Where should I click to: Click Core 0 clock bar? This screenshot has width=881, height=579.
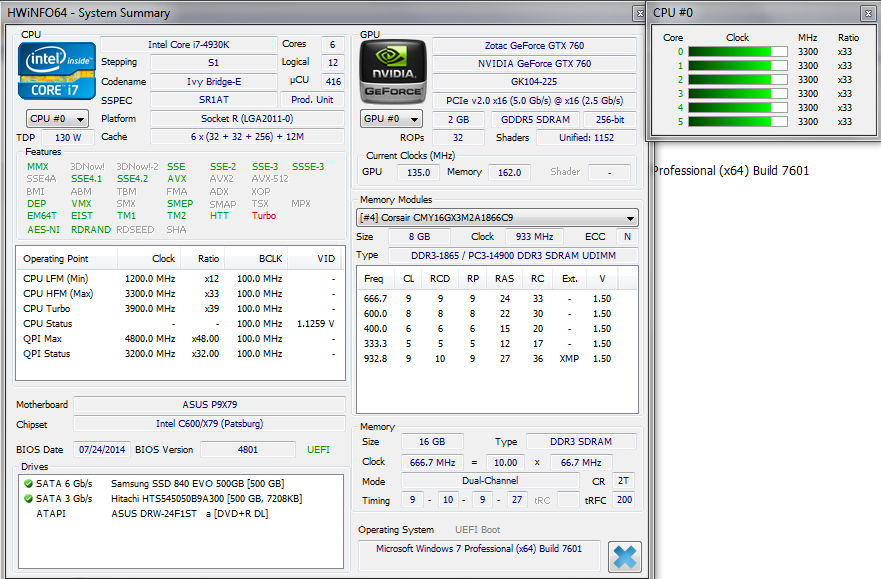click(x=738, y=52)
